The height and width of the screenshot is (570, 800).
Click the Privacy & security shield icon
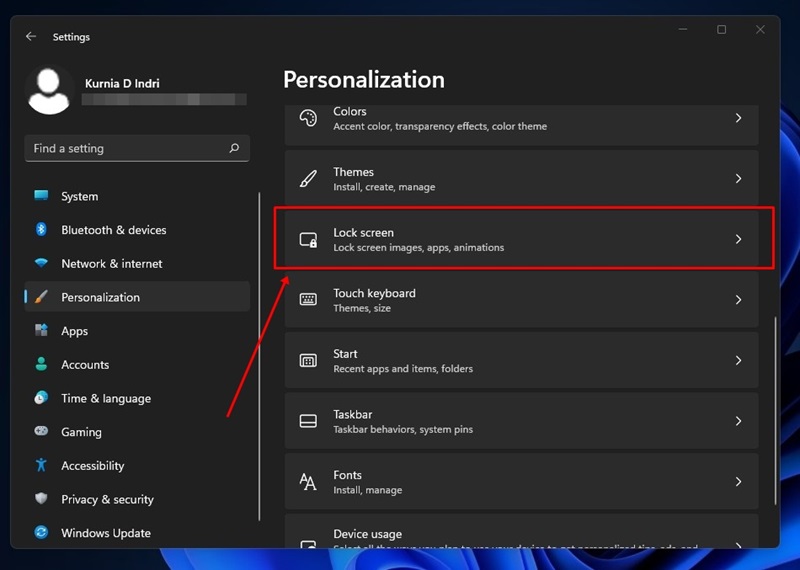tap(41, 499)
